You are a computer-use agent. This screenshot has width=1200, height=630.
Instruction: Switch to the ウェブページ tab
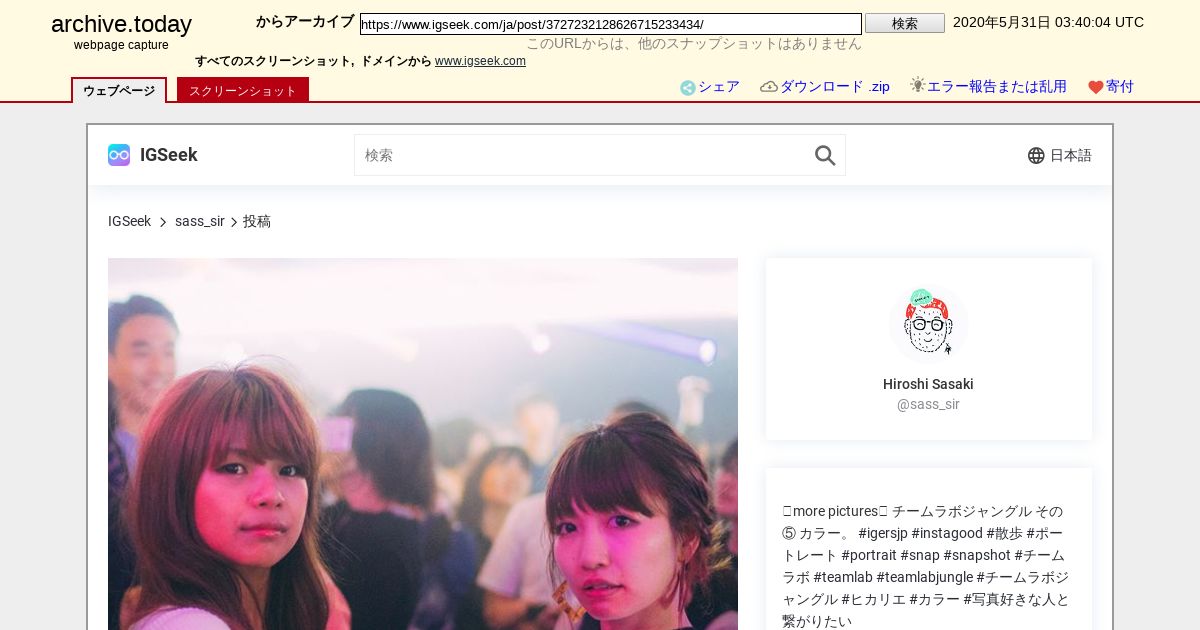[119, 90]
